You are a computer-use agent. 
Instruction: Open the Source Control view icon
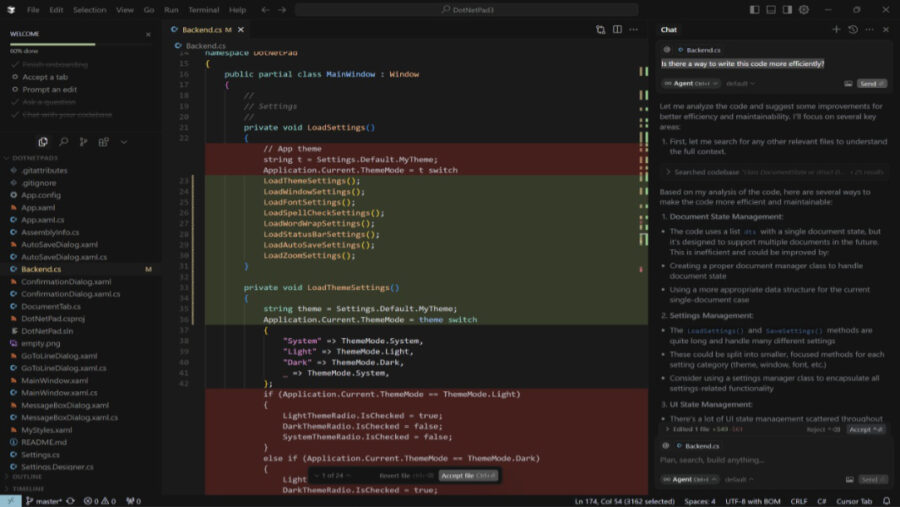[85, 142]
